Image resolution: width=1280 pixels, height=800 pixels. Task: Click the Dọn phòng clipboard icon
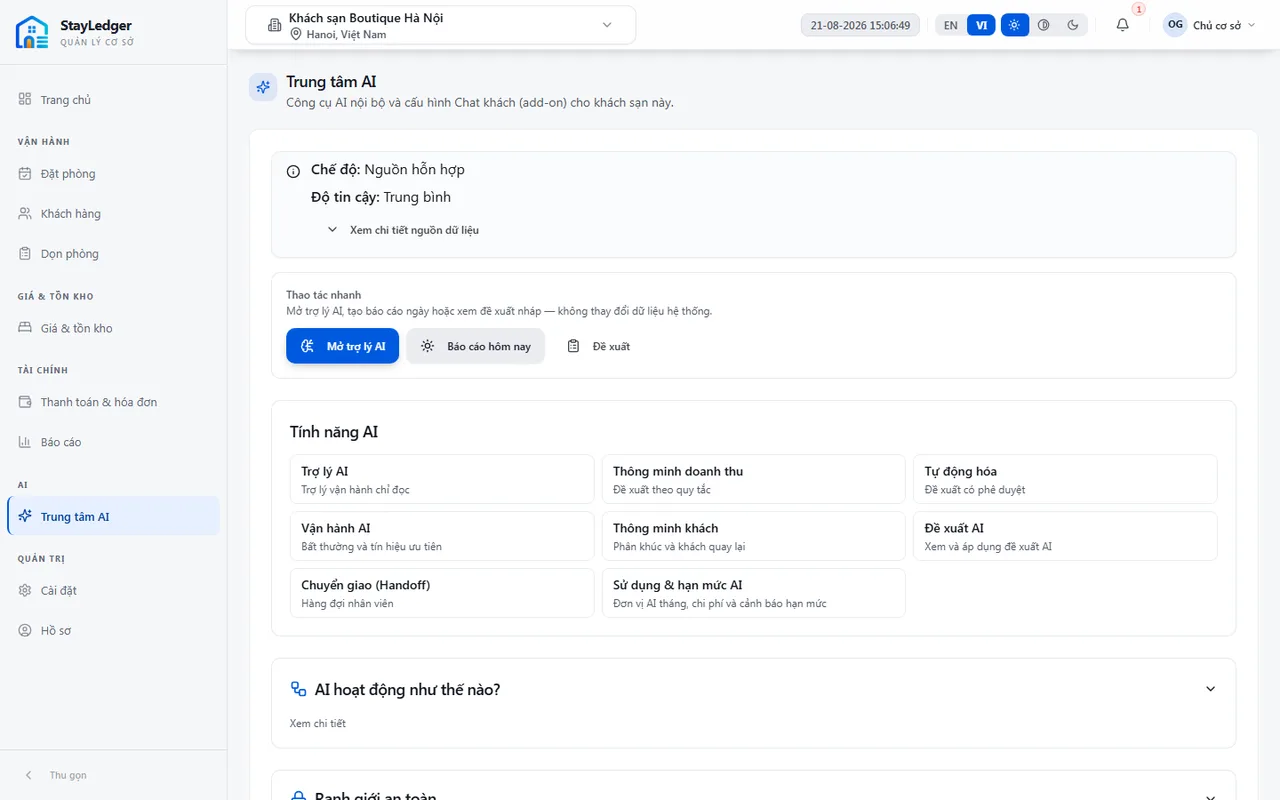point(25,254)
